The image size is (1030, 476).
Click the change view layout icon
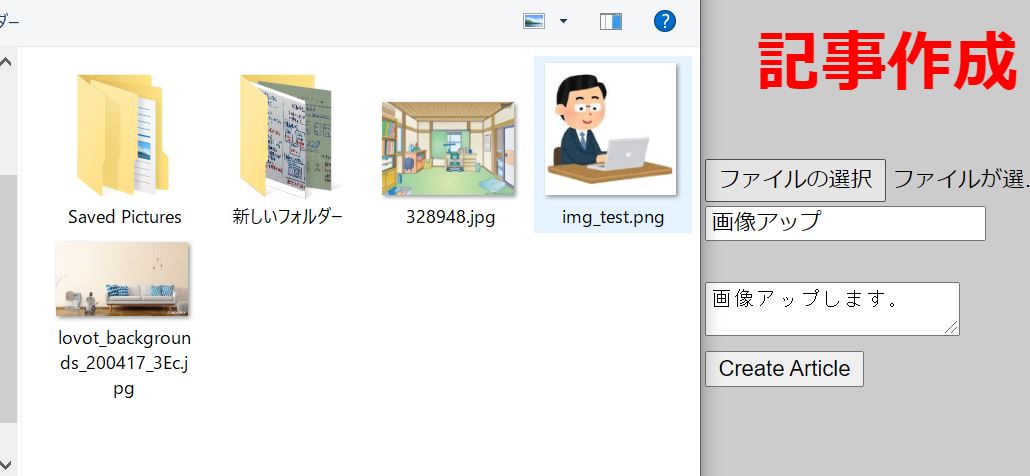533,22
